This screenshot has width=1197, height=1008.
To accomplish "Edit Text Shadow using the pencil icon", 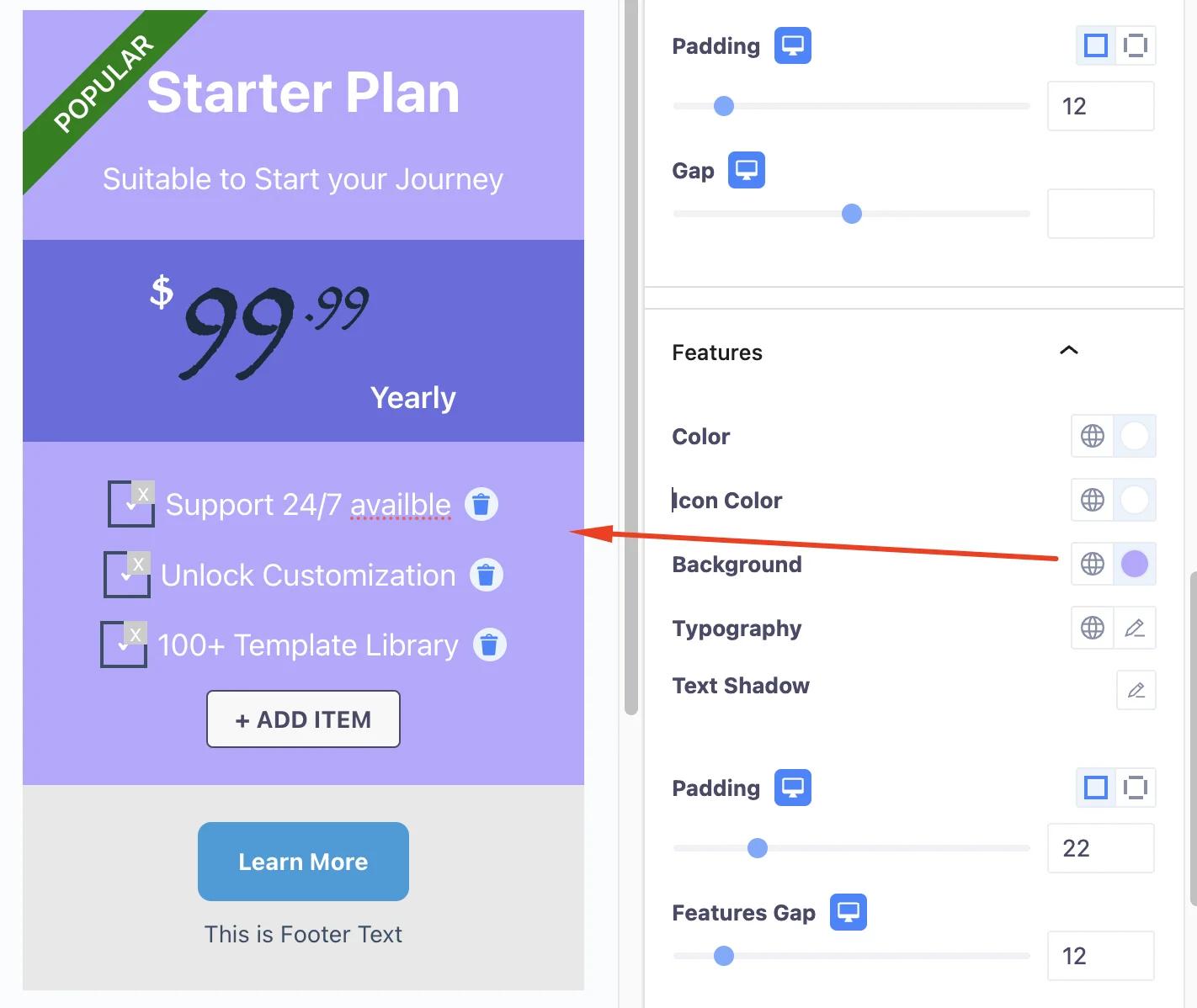I will coord(1135,690).
